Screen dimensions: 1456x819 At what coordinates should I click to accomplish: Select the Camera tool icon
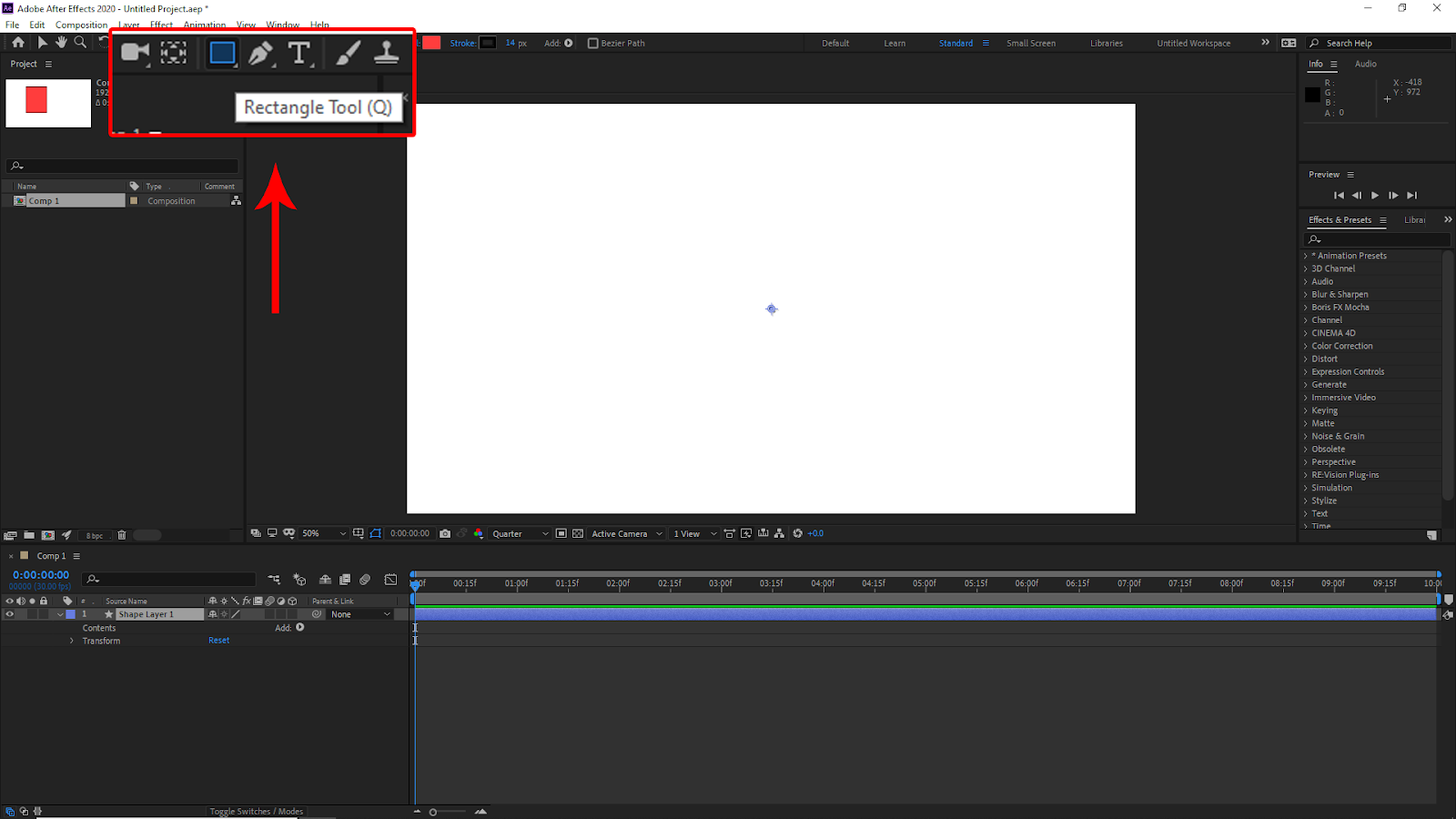pos(135,53)
